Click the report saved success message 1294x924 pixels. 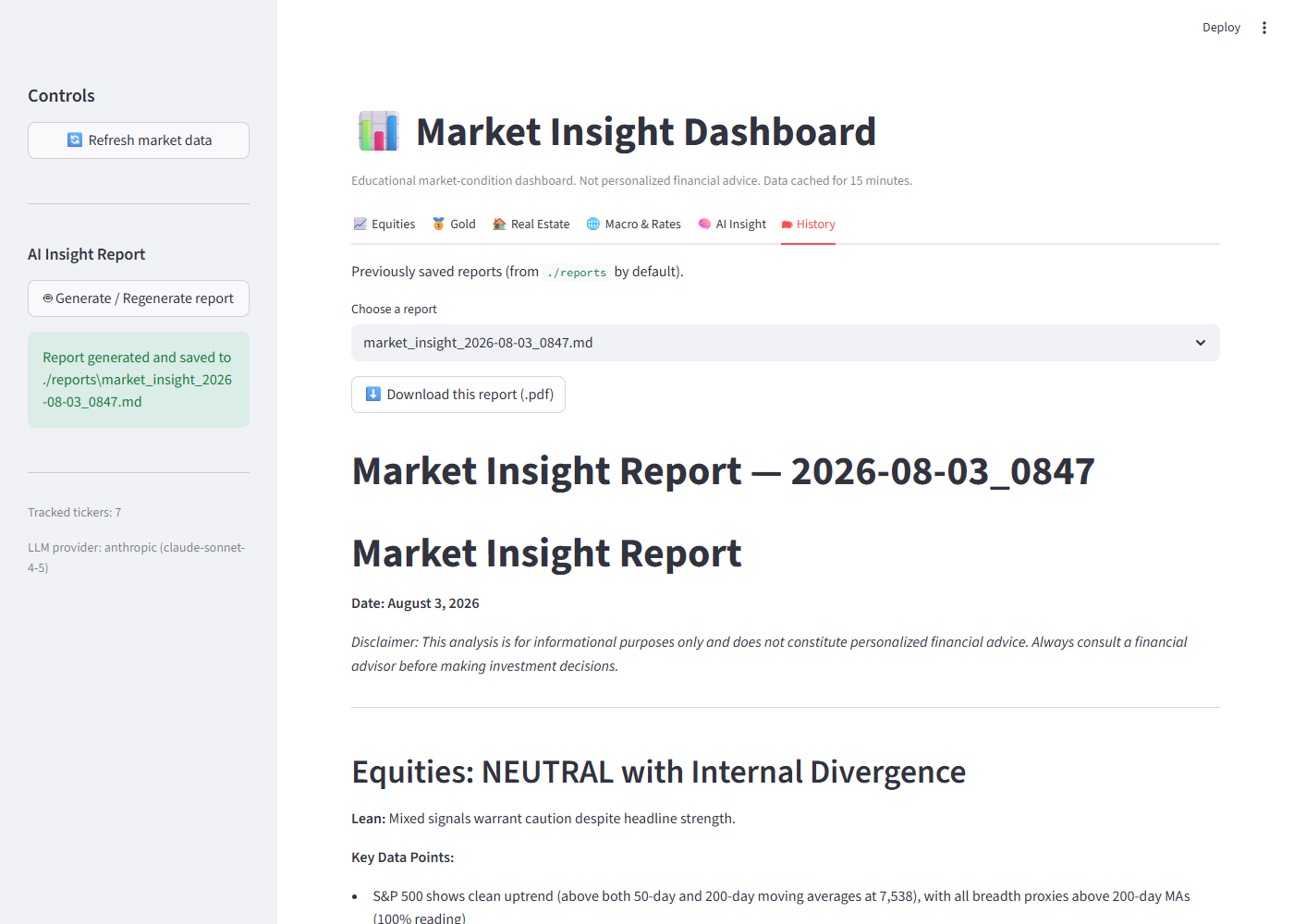[x=139, y=380]
